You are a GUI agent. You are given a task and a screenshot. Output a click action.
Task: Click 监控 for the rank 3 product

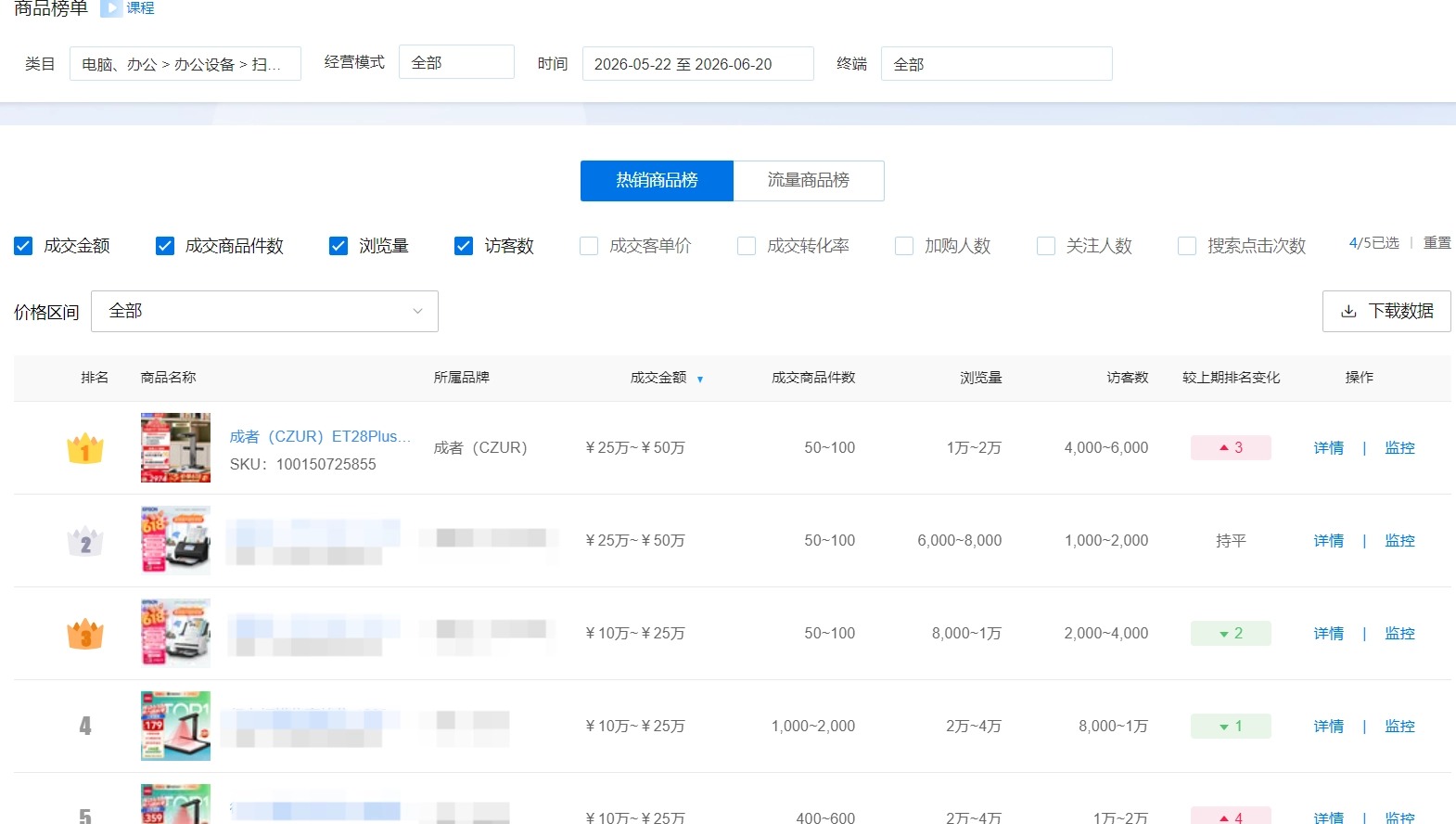(1399, 633)
